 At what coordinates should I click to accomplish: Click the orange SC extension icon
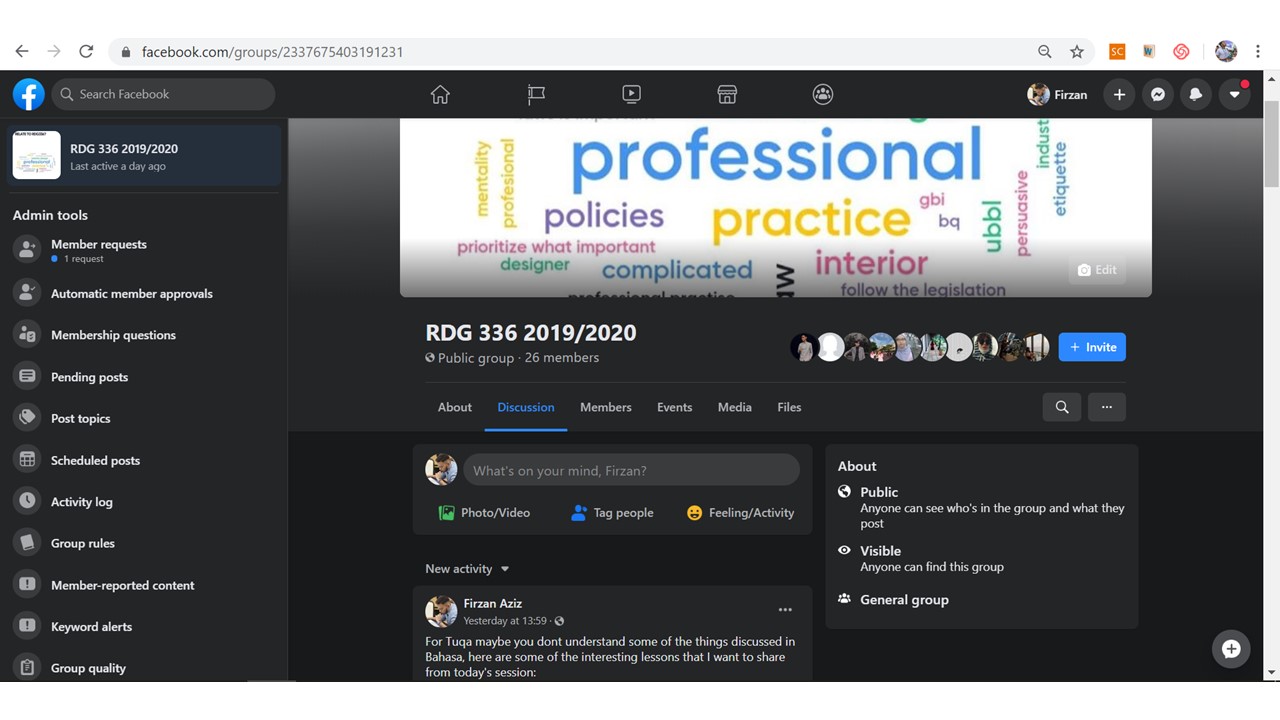(1117, 52)
